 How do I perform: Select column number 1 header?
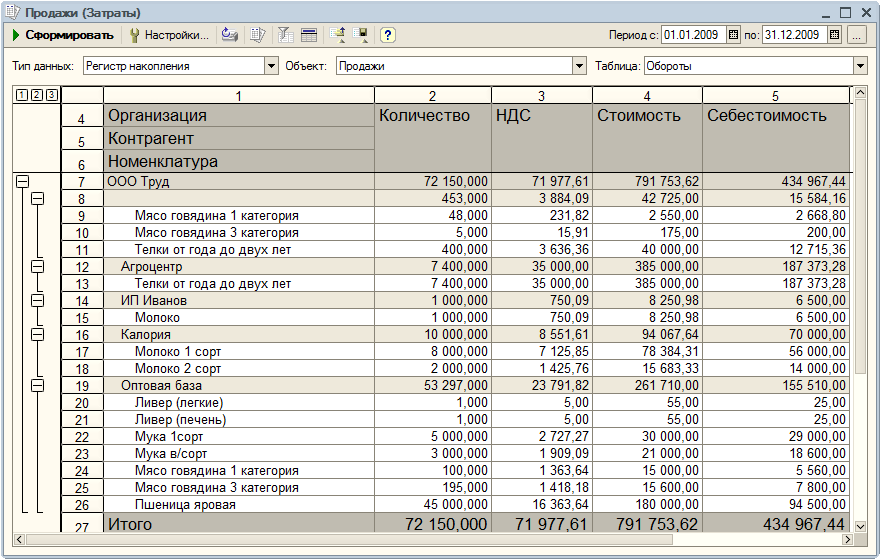tap(239, 95)
